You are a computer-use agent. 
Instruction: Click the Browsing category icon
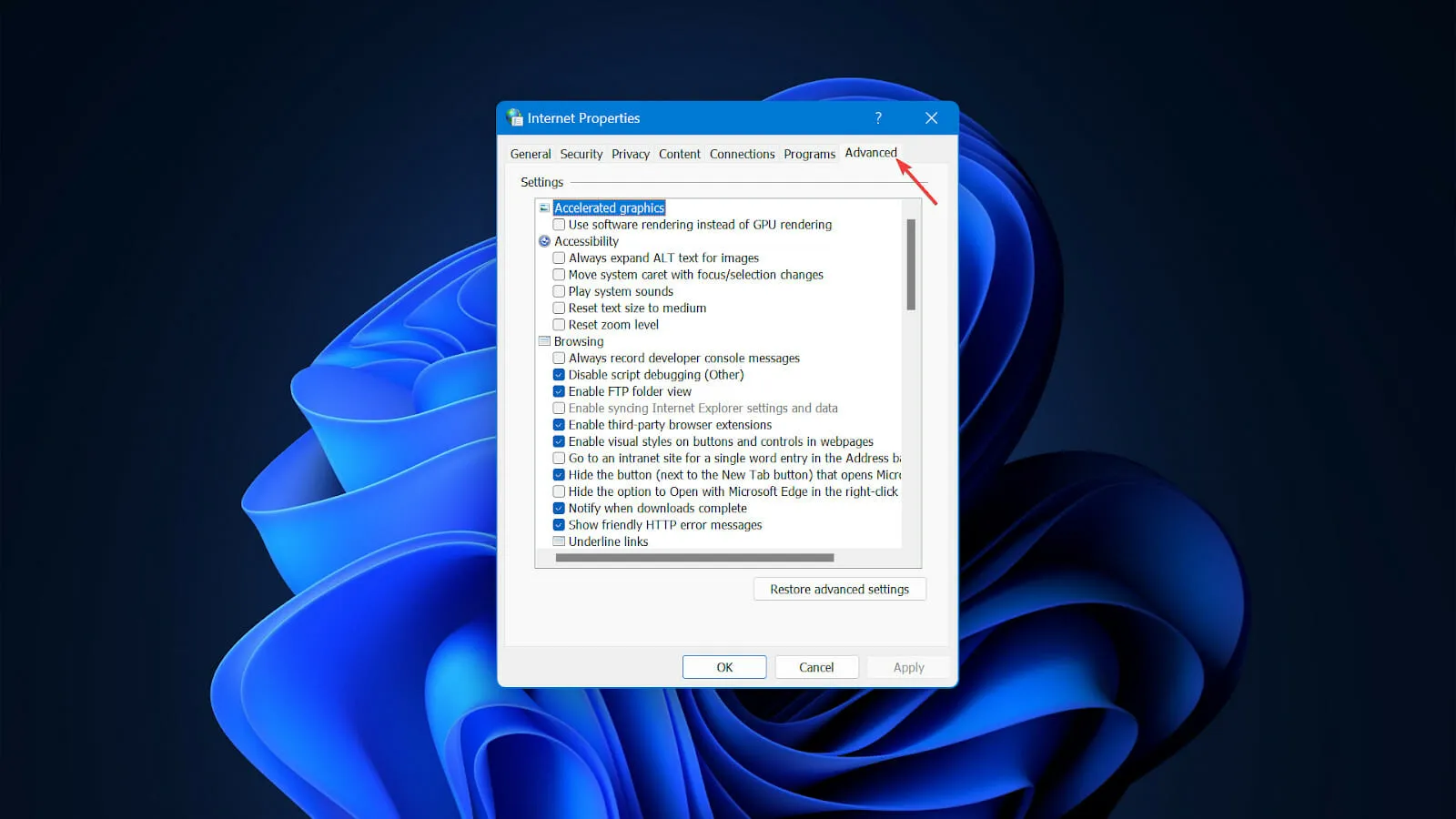coord(544,341)
